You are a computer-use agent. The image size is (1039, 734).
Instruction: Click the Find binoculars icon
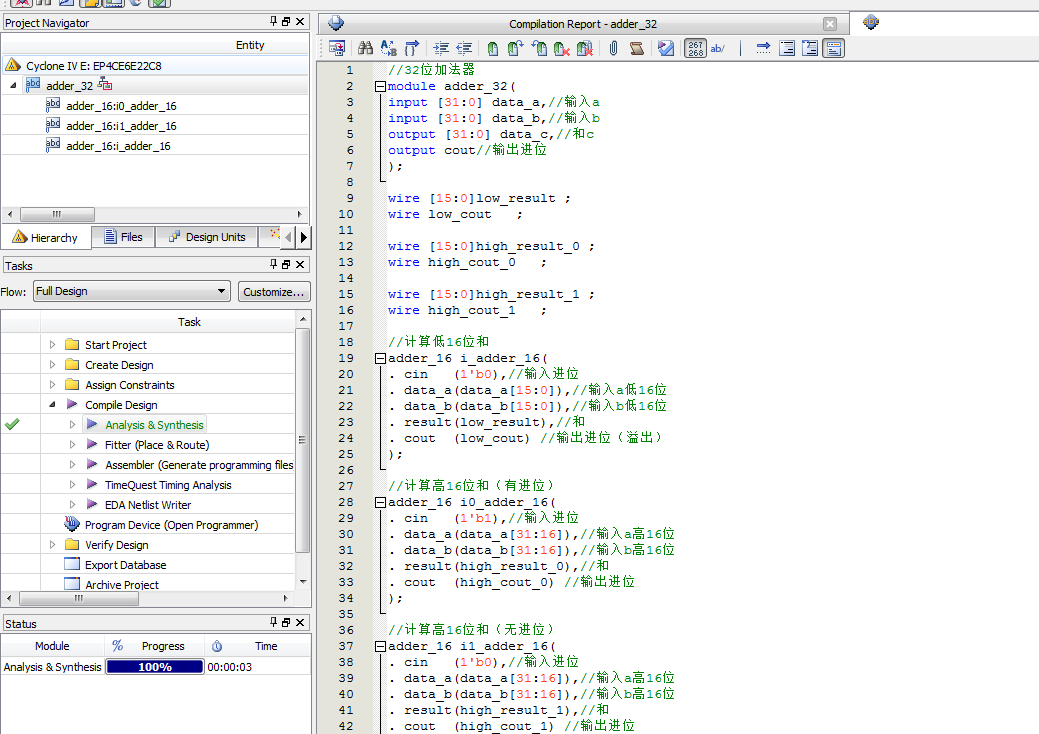(x=365, y=48)
